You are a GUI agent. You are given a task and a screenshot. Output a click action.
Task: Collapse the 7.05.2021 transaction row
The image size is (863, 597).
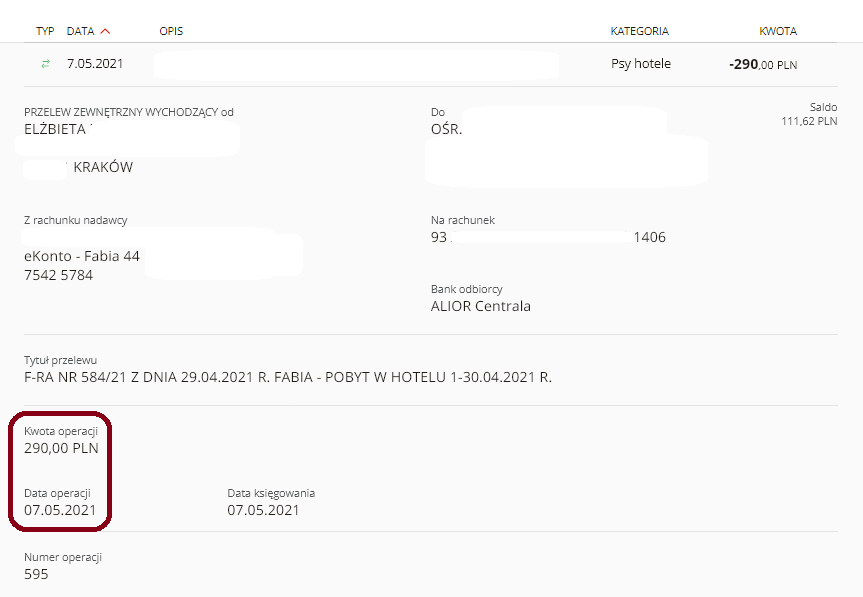(431, 64)
